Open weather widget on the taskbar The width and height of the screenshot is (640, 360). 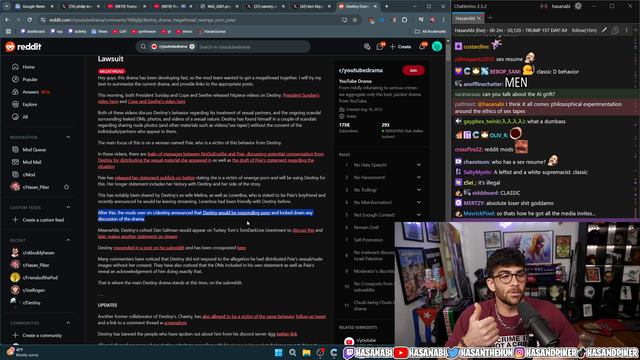(22, 352)
